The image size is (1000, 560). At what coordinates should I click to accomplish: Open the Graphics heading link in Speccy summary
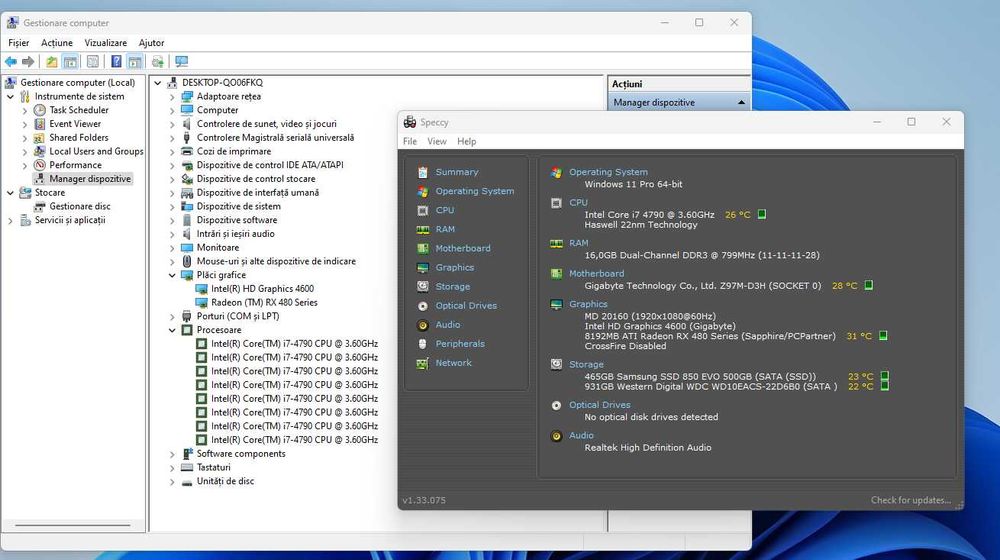[x=588, y=304]
